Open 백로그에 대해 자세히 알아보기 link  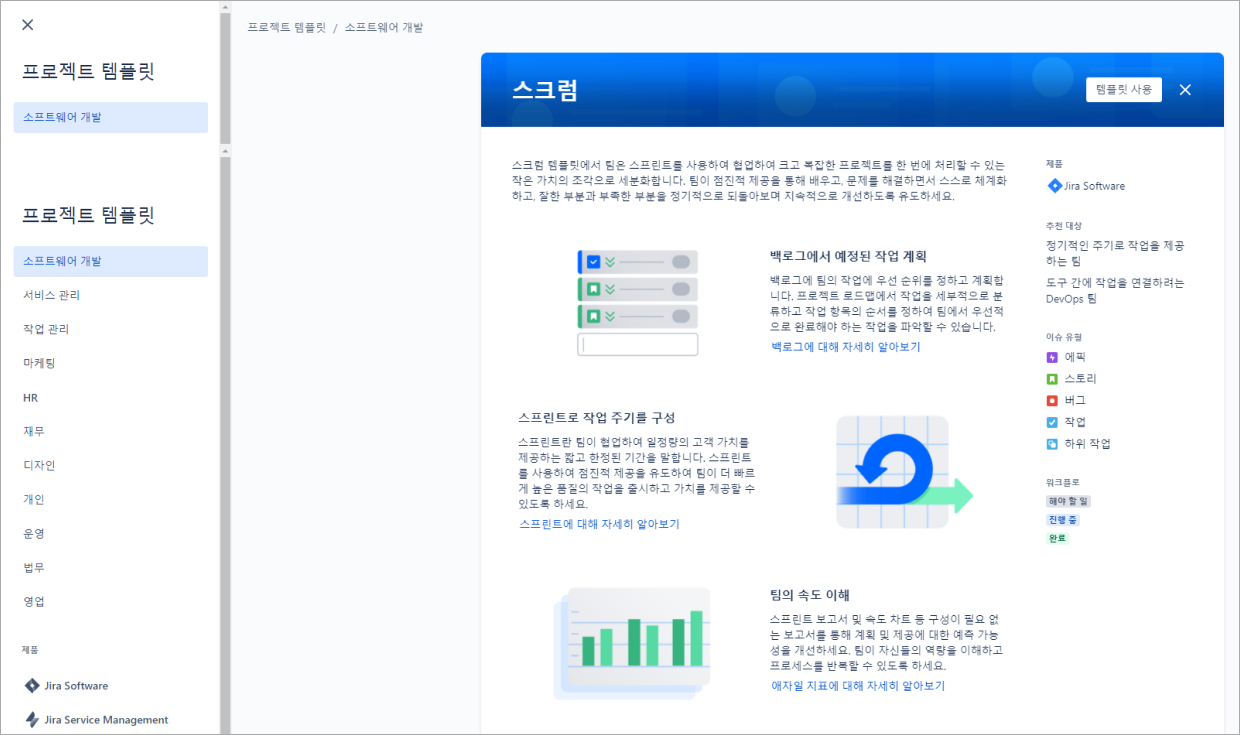(845, 347)
